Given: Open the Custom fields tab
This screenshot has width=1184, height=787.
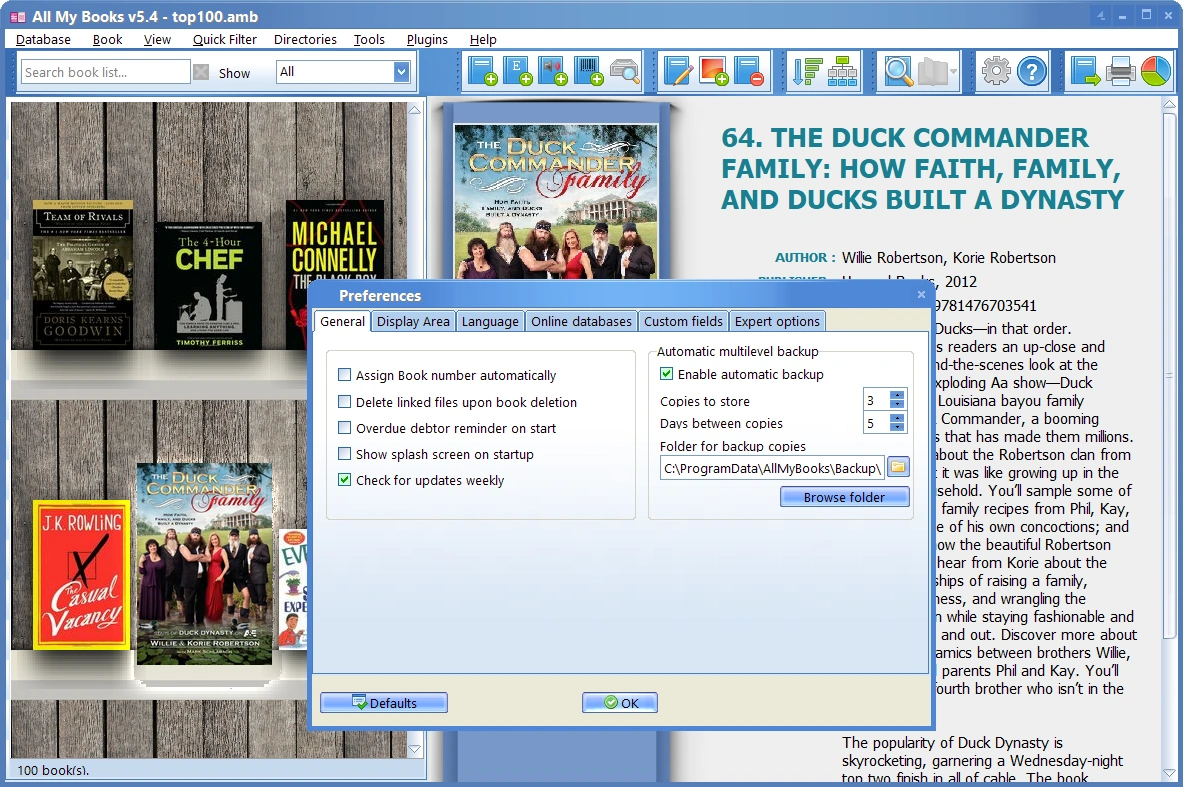Looking at the screenshot, I should (683, 321).
